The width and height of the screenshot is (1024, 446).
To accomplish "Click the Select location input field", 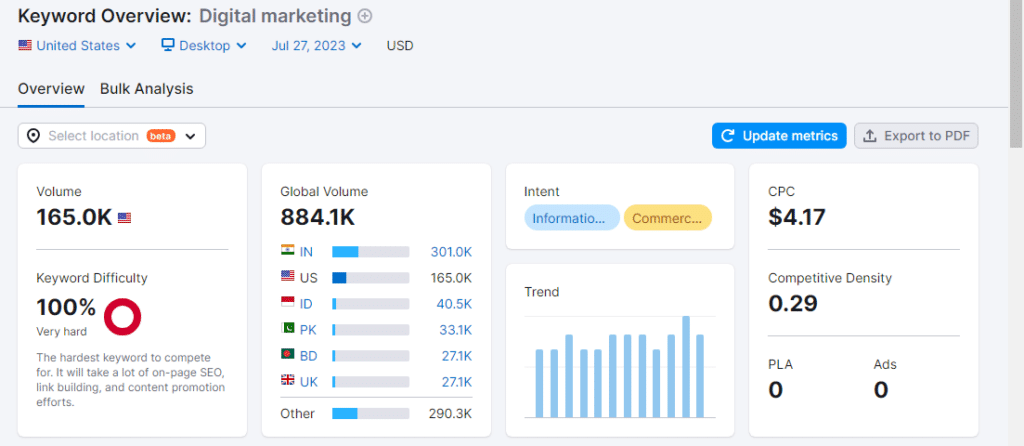I will click(x=112, y=136).
